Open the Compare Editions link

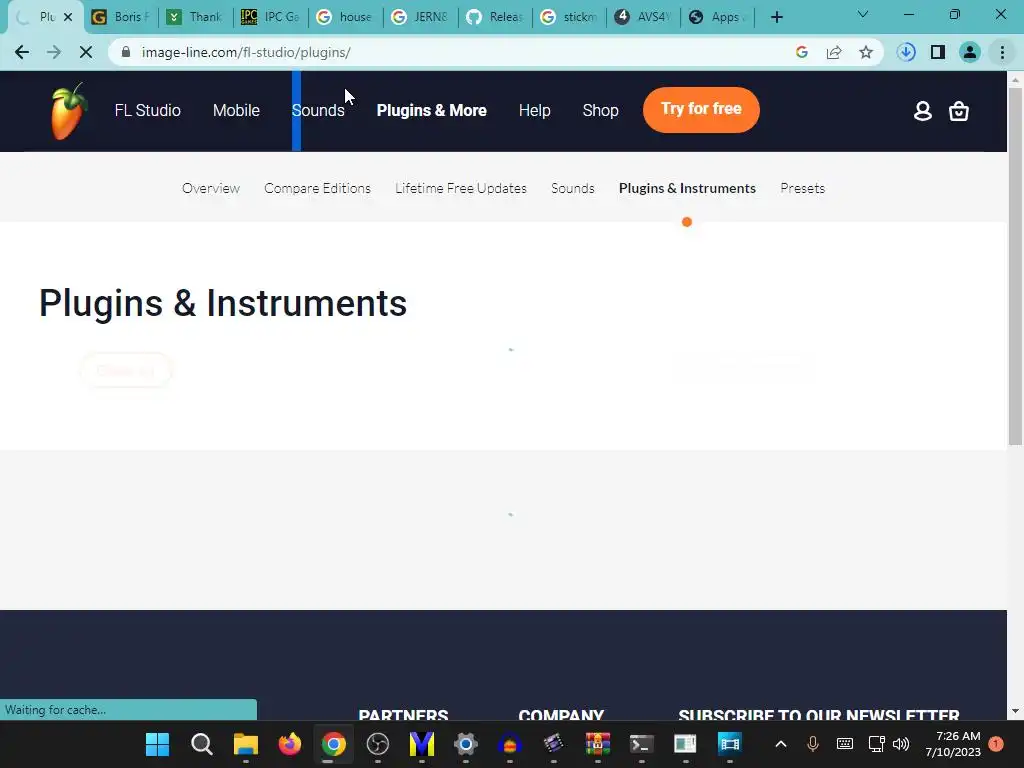317,188
